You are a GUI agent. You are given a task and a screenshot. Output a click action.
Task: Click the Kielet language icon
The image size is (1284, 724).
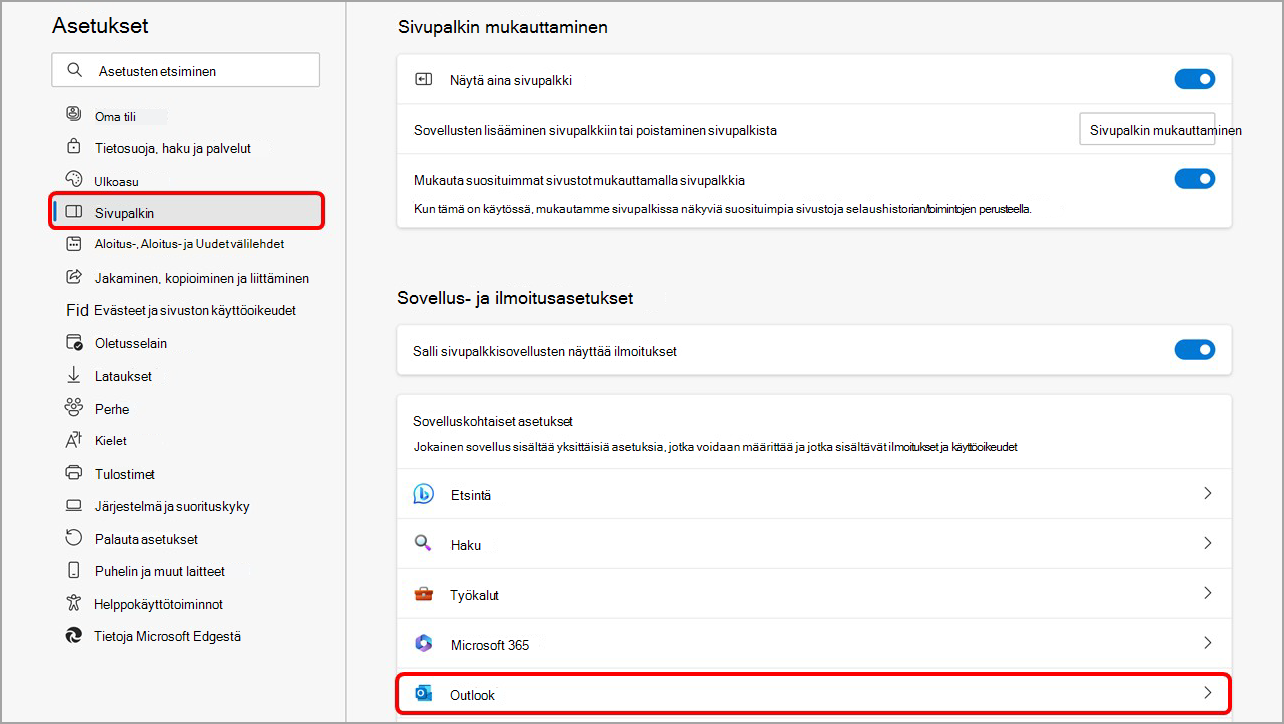[x=73, y=440]
